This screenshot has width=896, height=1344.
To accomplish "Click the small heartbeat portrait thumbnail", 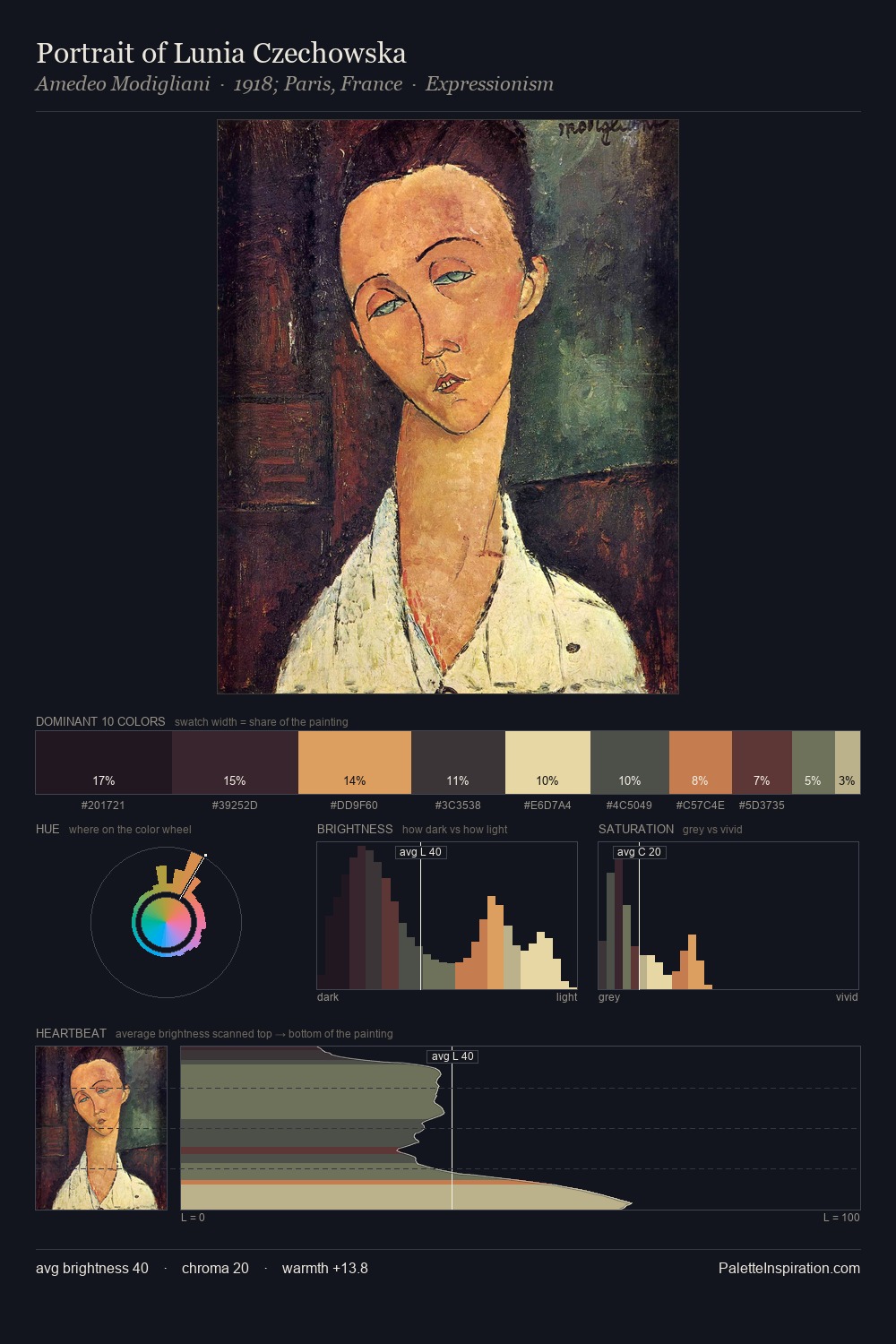I will (101, 1128).
